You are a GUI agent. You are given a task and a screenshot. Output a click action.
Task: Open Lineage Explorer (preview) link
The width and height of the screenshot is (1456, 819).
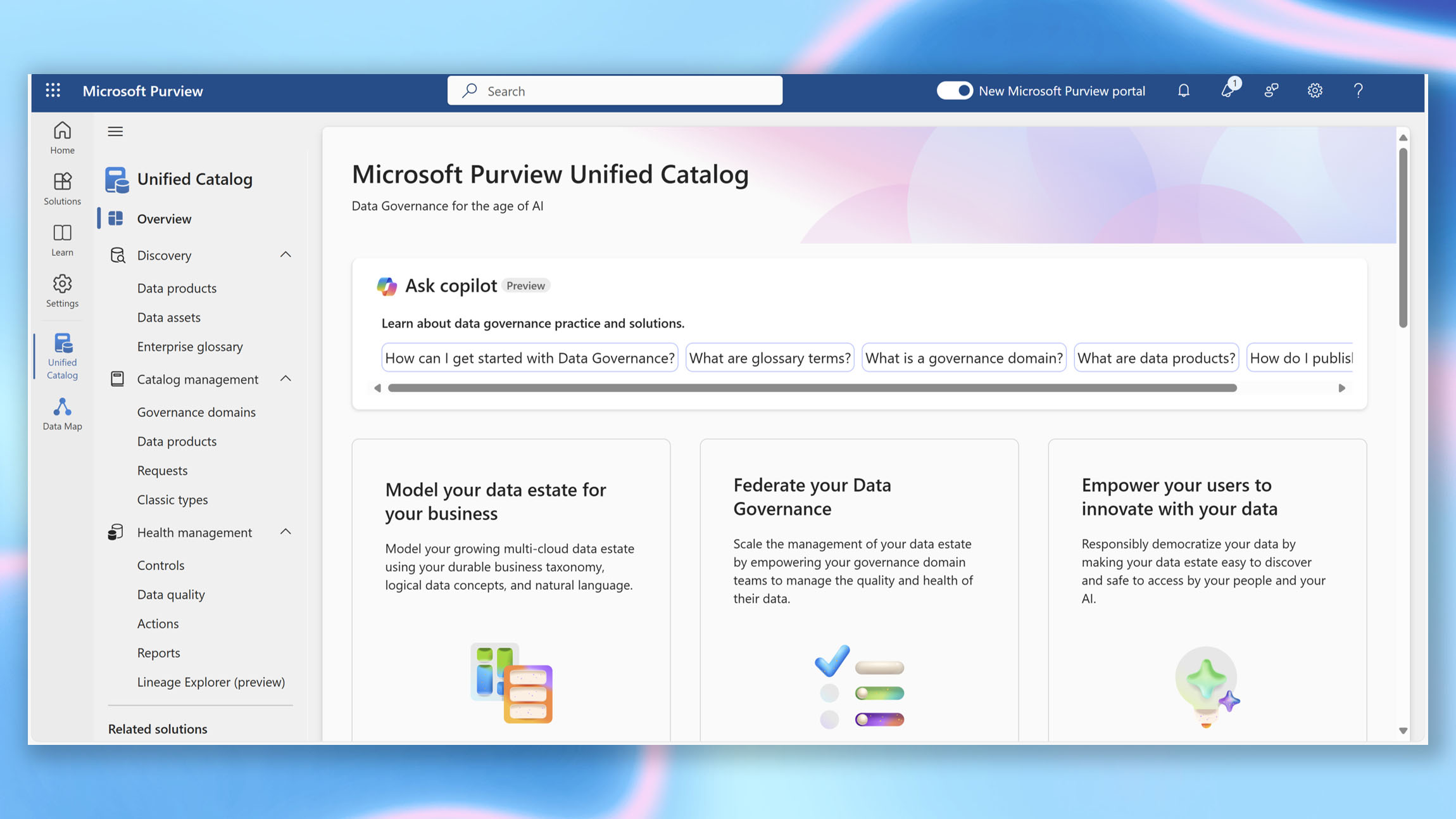pos(211,682)
